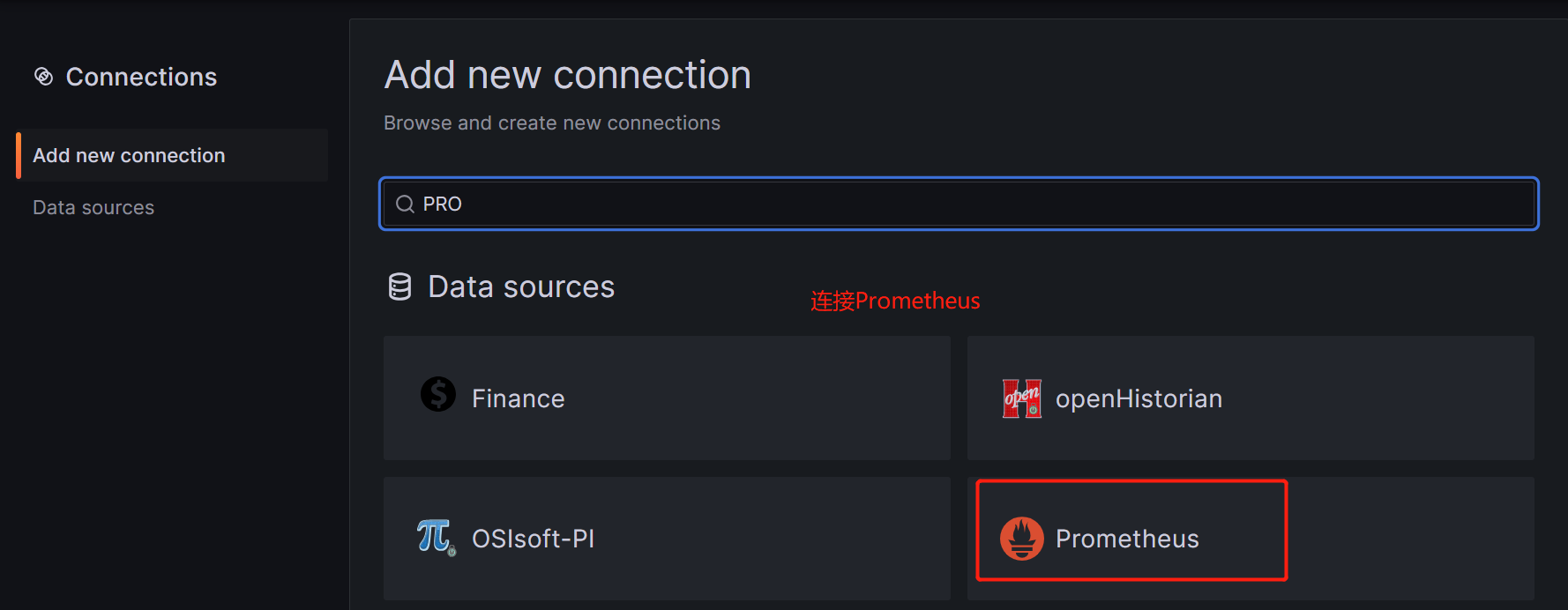Click the Add new connection page title

pos(568,75)
